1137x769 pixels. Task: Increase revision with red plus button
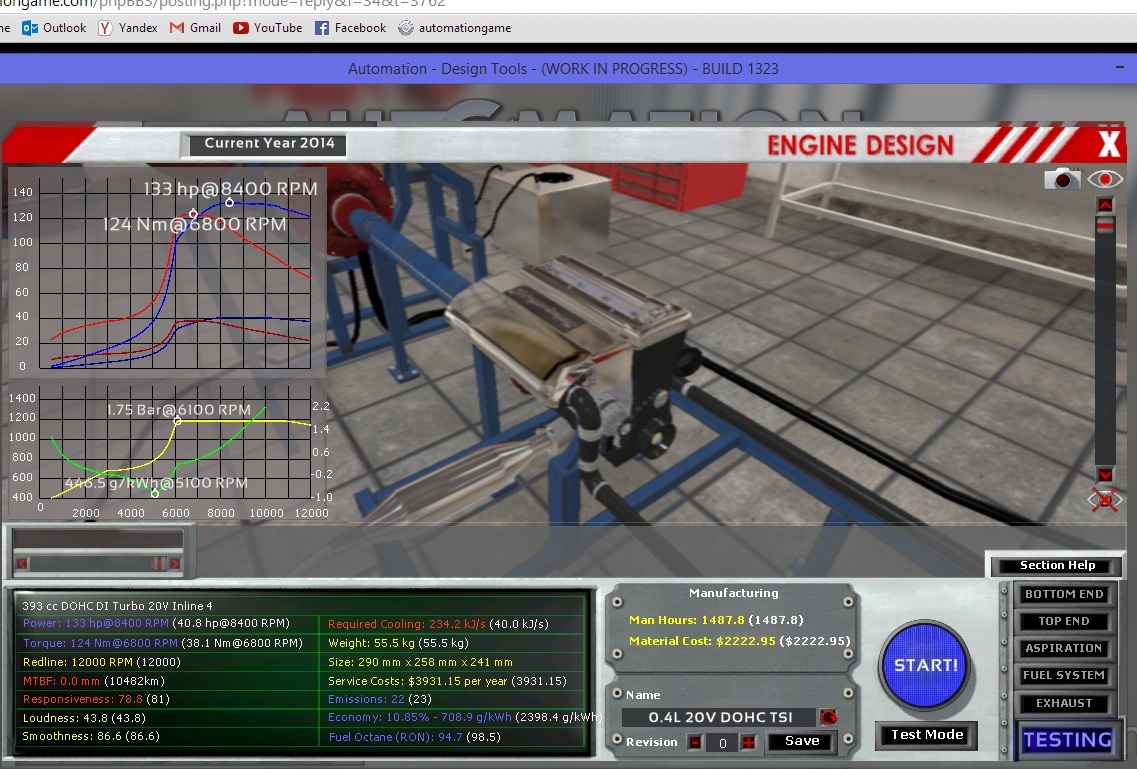tap(748, 742)
